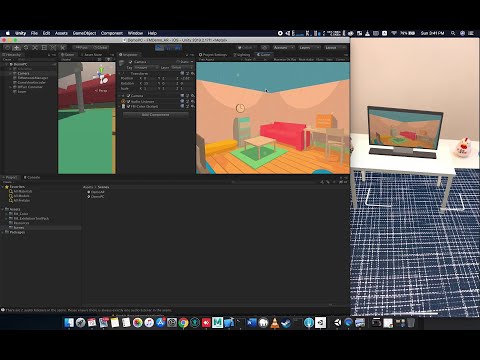Select the GameViewEncoder object in Hierarchy
Image resolution: width=480 pixels, height=360 pixels.
pos(32,82)
